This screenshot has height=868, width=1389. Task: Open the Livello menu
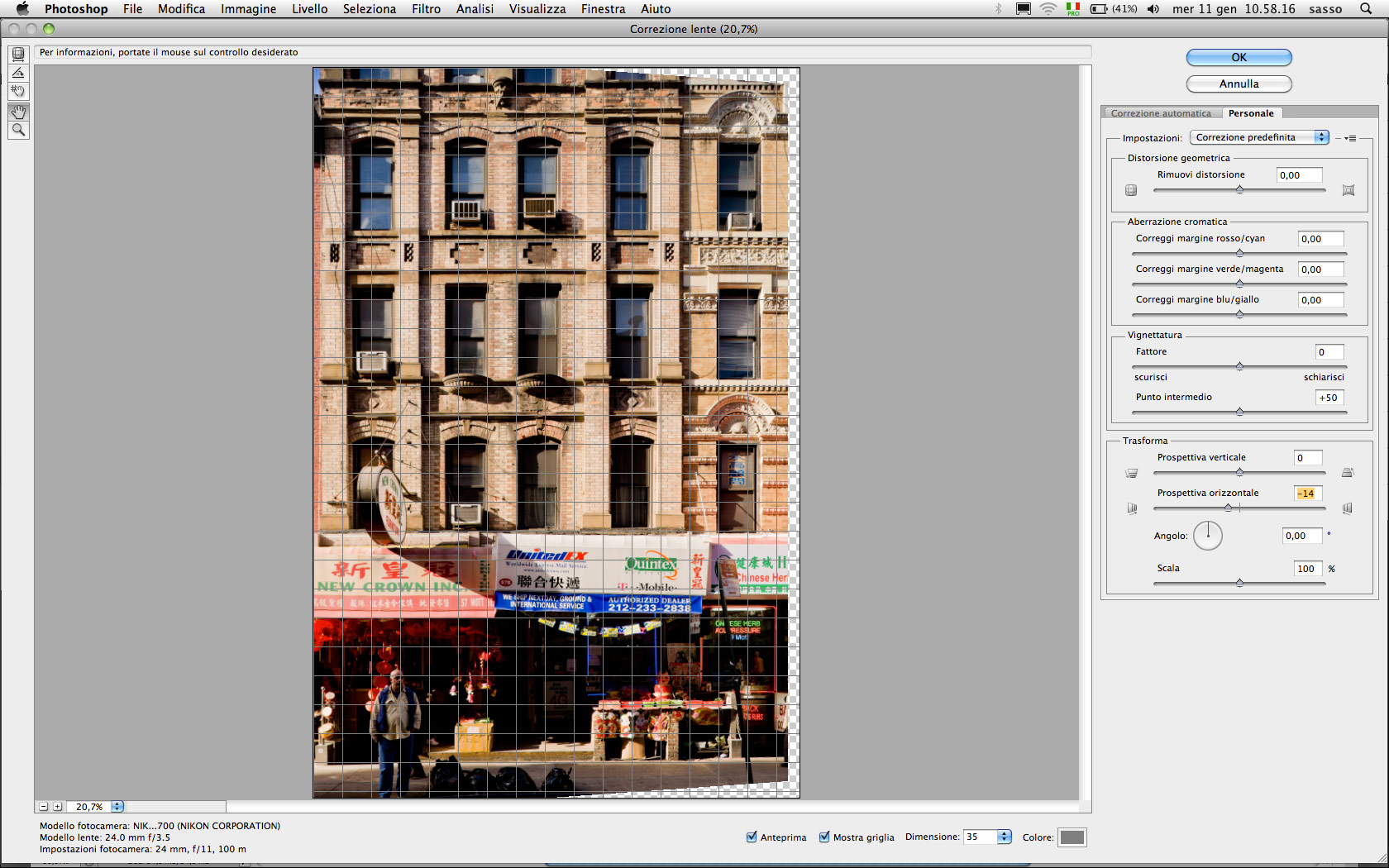pyautogui.click(x=310, y=8)
